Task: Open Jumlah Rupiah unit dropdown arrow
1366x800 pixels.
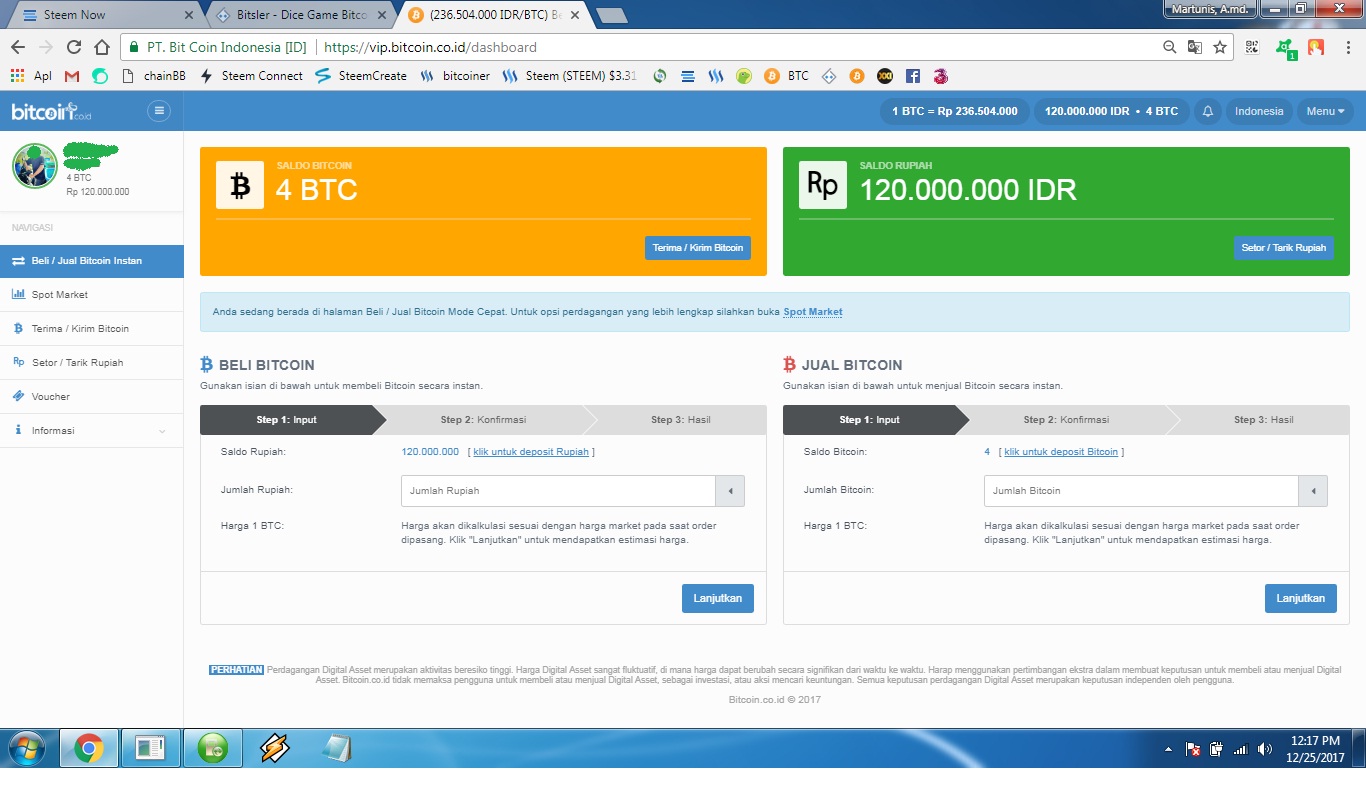Action: pos(730,491)
